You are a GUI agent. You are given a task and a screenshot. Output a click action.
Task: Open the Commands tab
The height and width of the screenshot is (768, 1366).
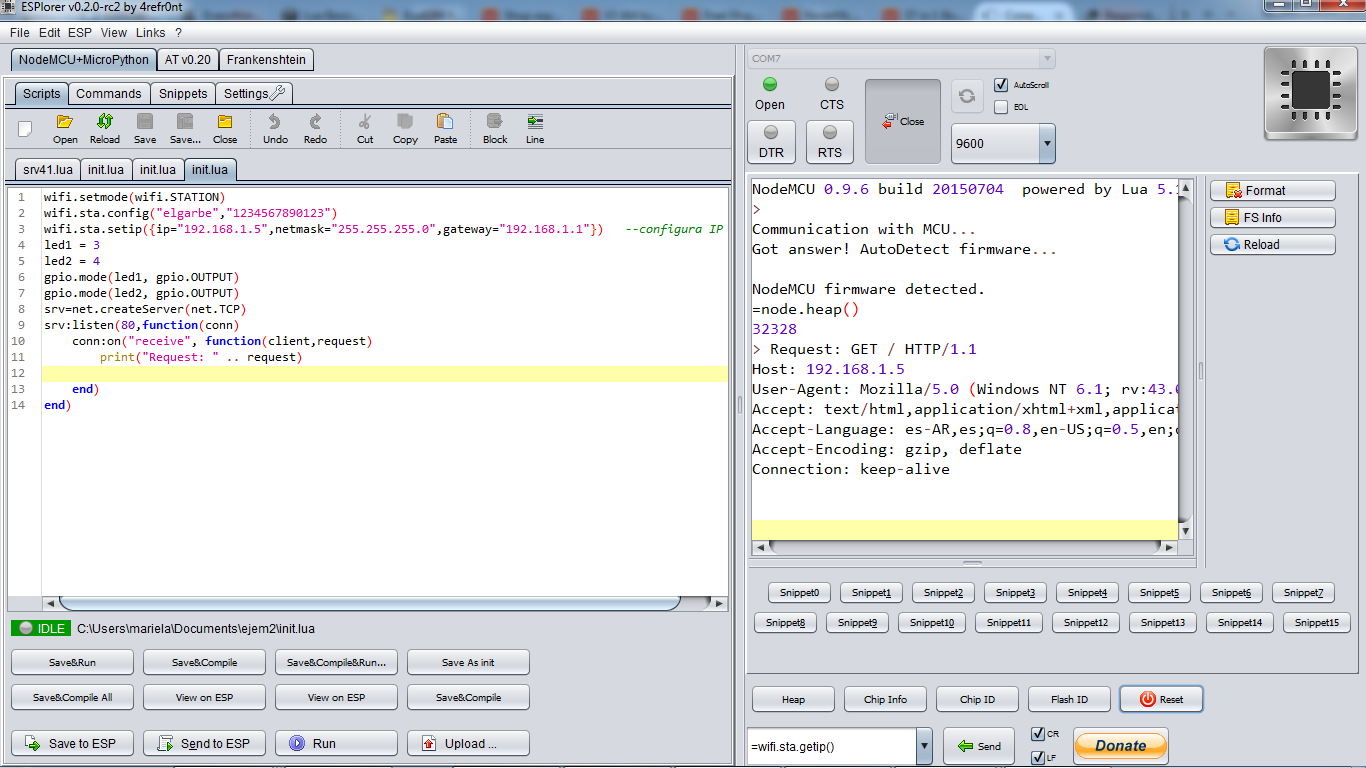(x=109, y=94)
